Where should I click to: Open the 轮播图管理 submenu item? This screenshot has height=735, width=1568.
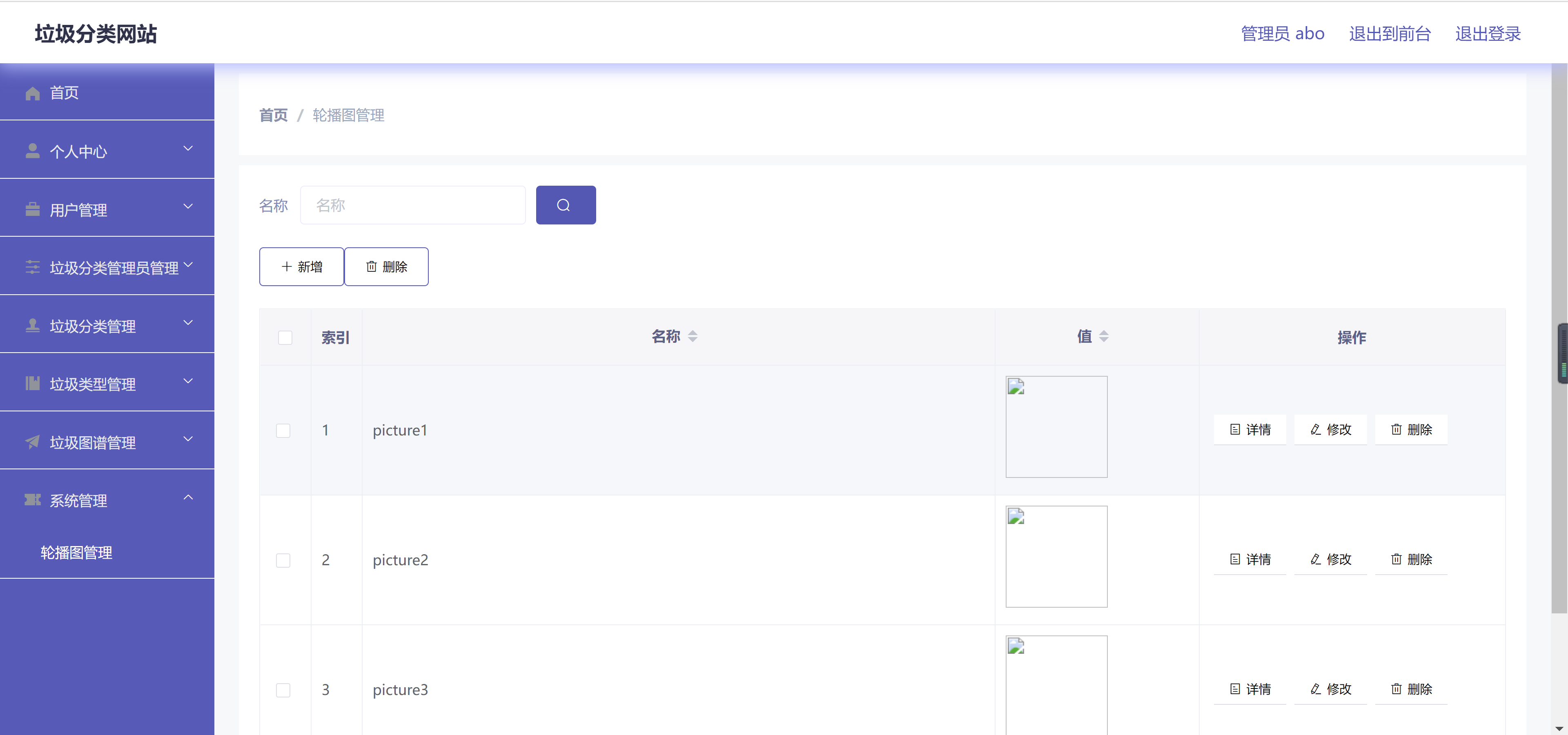pos(77,553)
